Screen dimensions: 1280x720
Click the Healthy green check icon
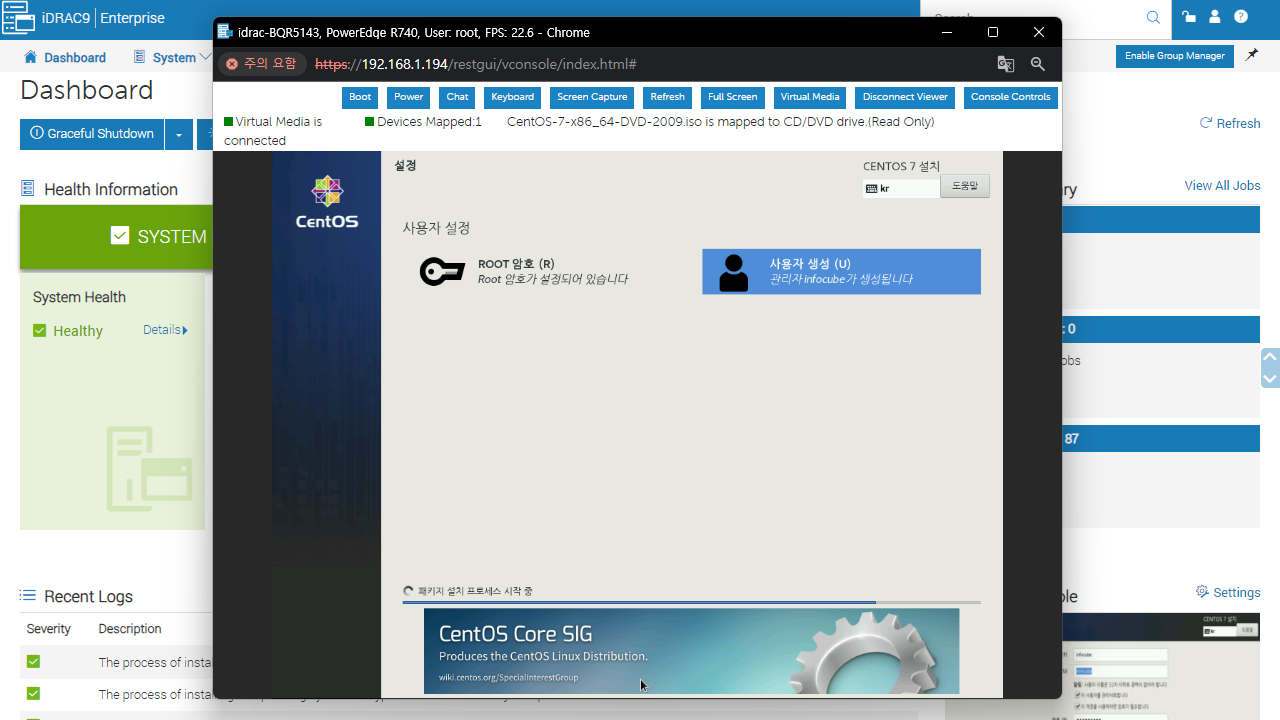pos(40,331)
